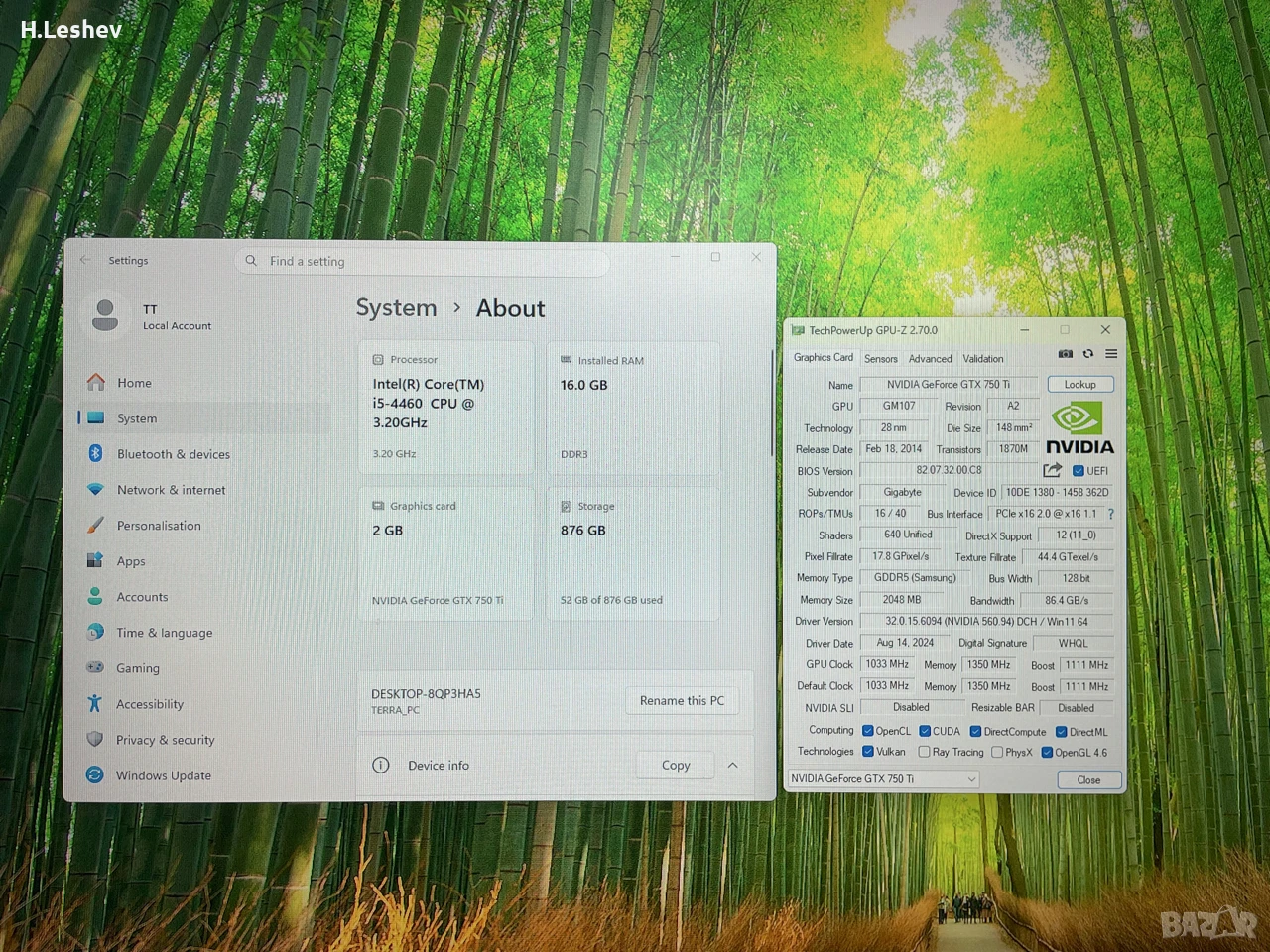Click the System breadcrumb link
This screenshot has height=952, width=1270.
396,308
